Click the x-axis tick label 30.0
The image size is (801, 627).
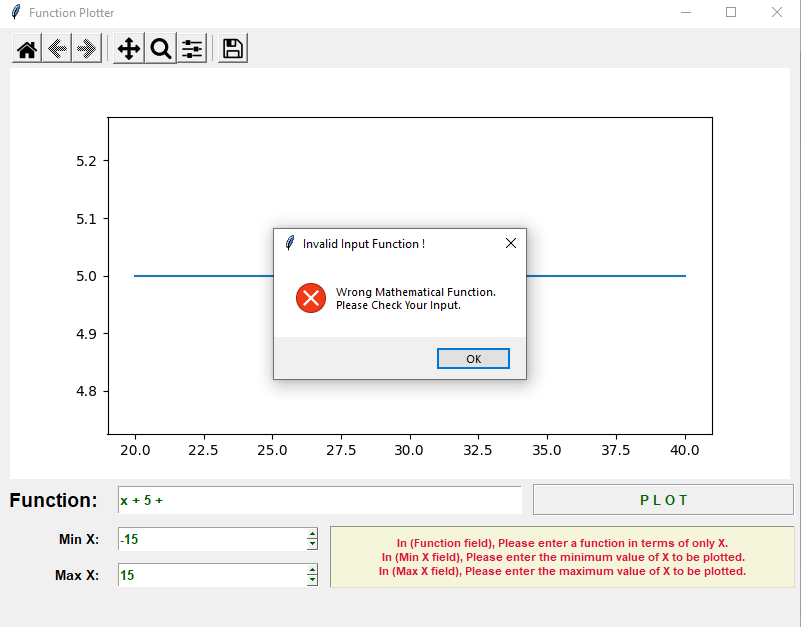409,450
